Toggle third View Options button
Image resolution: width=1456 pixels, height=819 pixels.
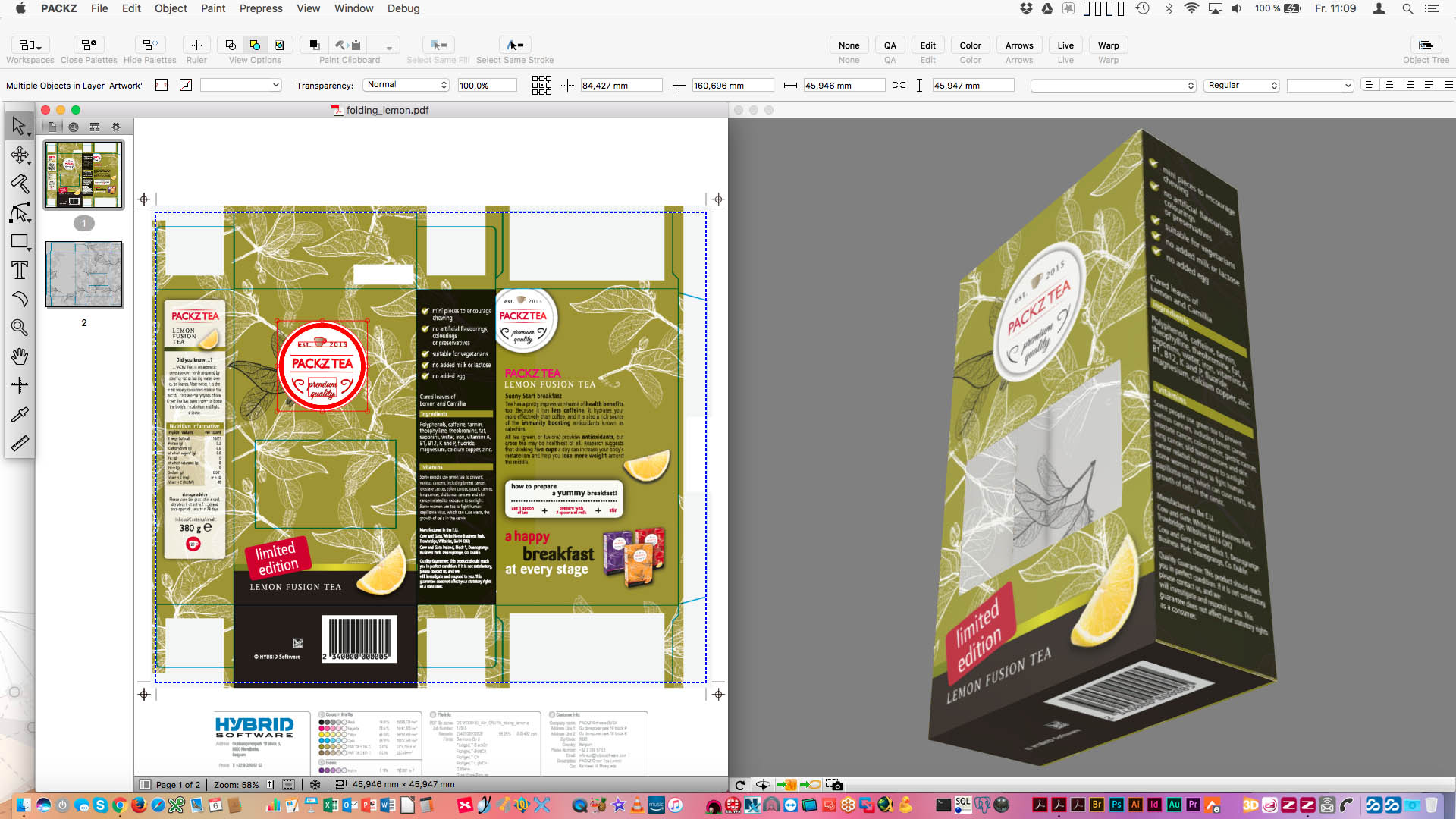click(x=279, y=45)
